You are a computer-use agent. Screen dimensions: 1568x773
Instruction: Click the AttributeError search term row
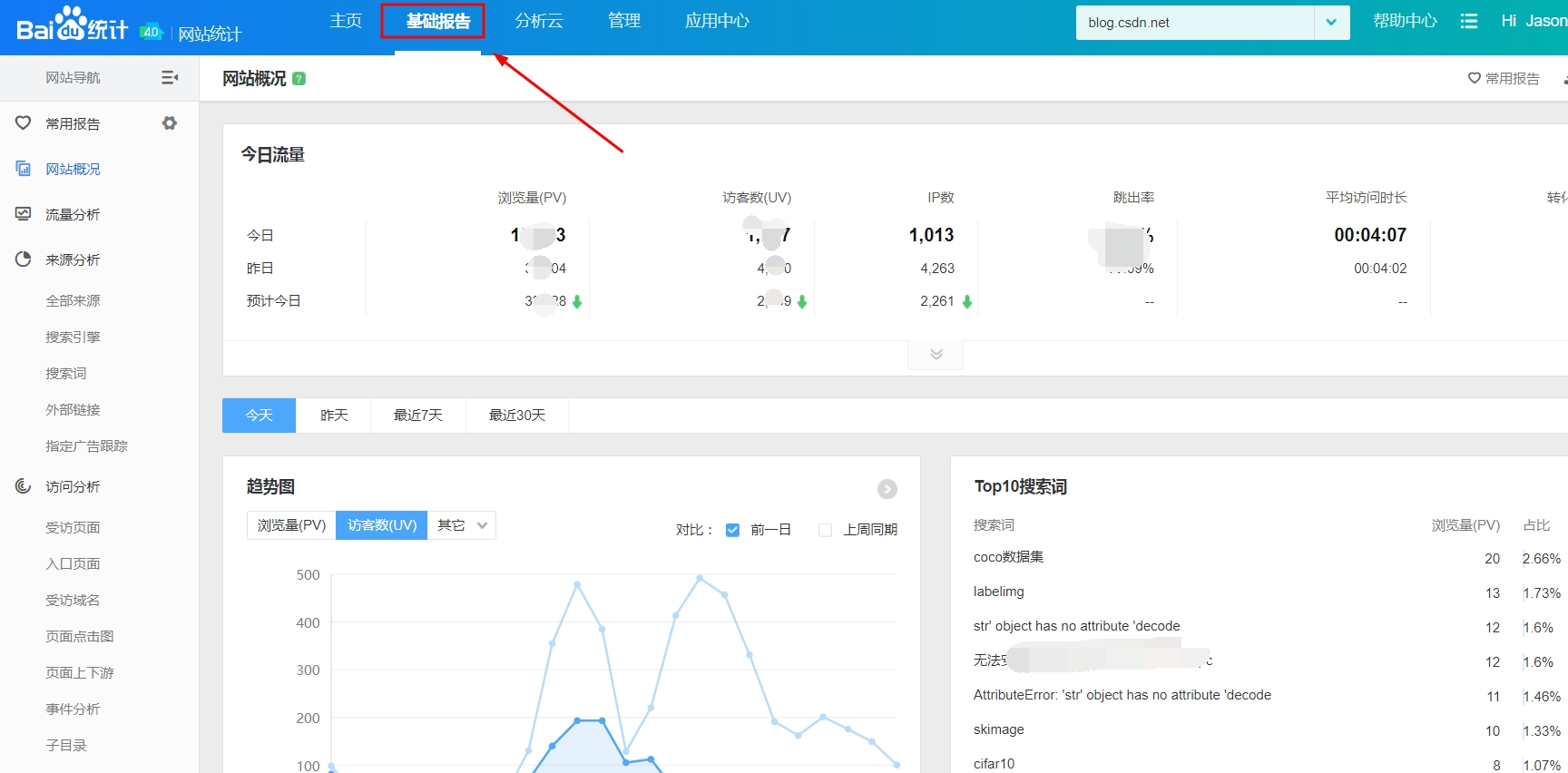coord(1122,695)
